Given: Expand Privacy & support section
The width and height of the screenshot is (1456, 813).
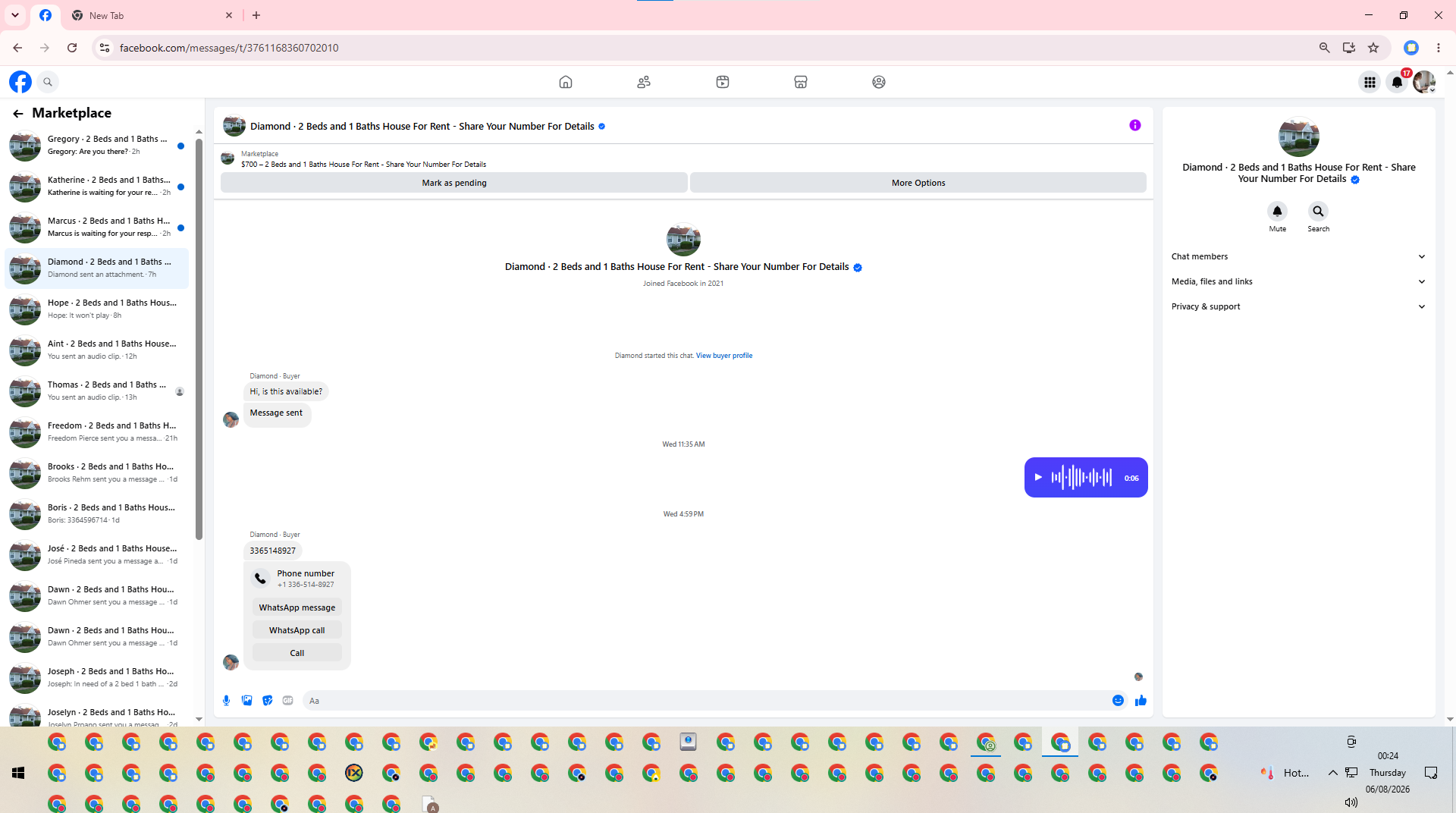Looking at the screenshot, I should [1298, 306].
